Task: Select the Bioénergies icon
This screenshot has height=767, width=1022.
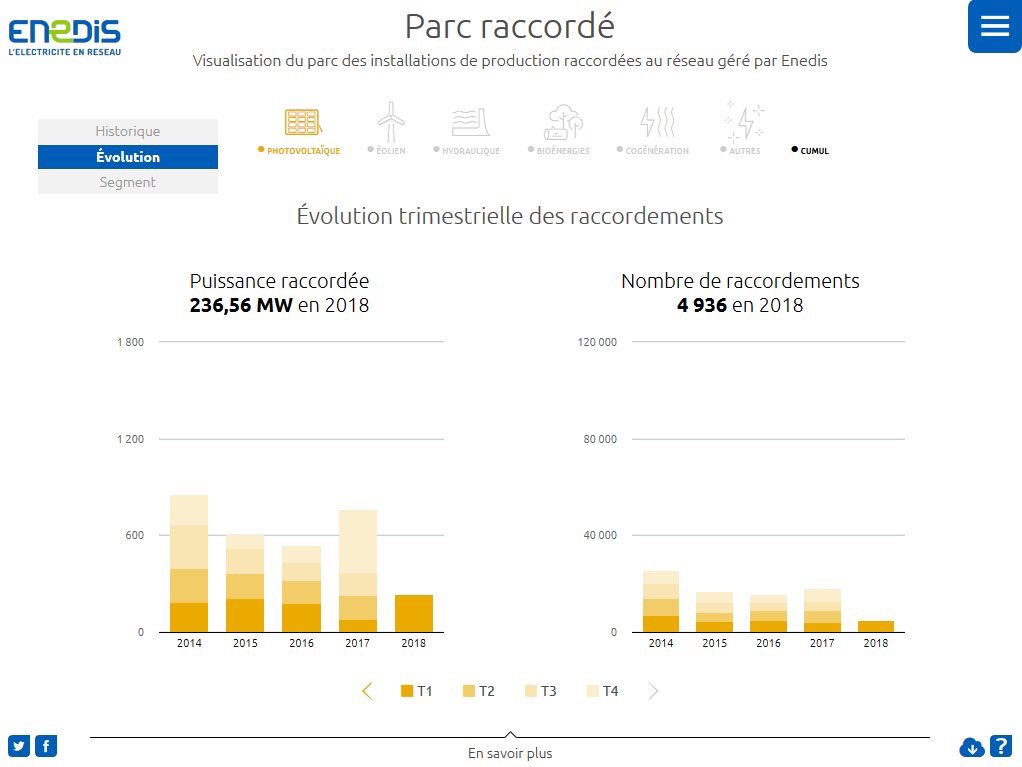Action: point(563,122)
